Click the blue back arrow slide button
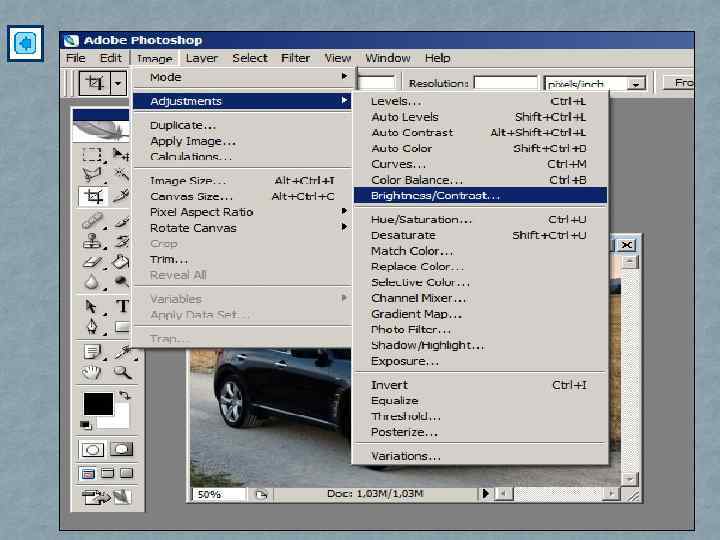The height and width of the screenshot is (540, 720). pyautogui.click(x=25, y=44)
